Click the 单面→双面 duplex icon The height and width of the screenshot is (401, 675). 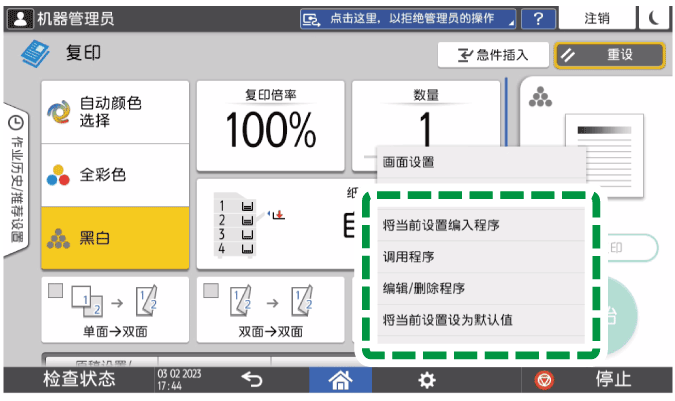point(115,301)
